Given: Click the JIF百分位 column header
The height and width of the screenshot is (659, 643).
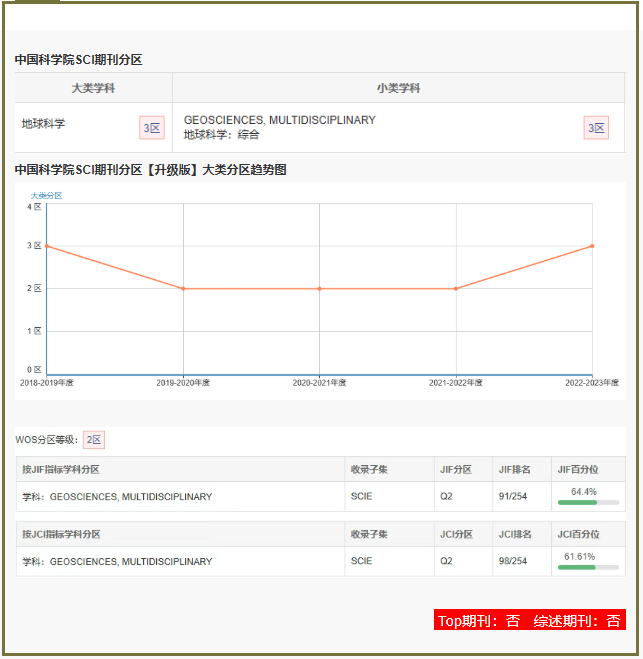Looking at the screenshot, I should click(x=578, y=470).
